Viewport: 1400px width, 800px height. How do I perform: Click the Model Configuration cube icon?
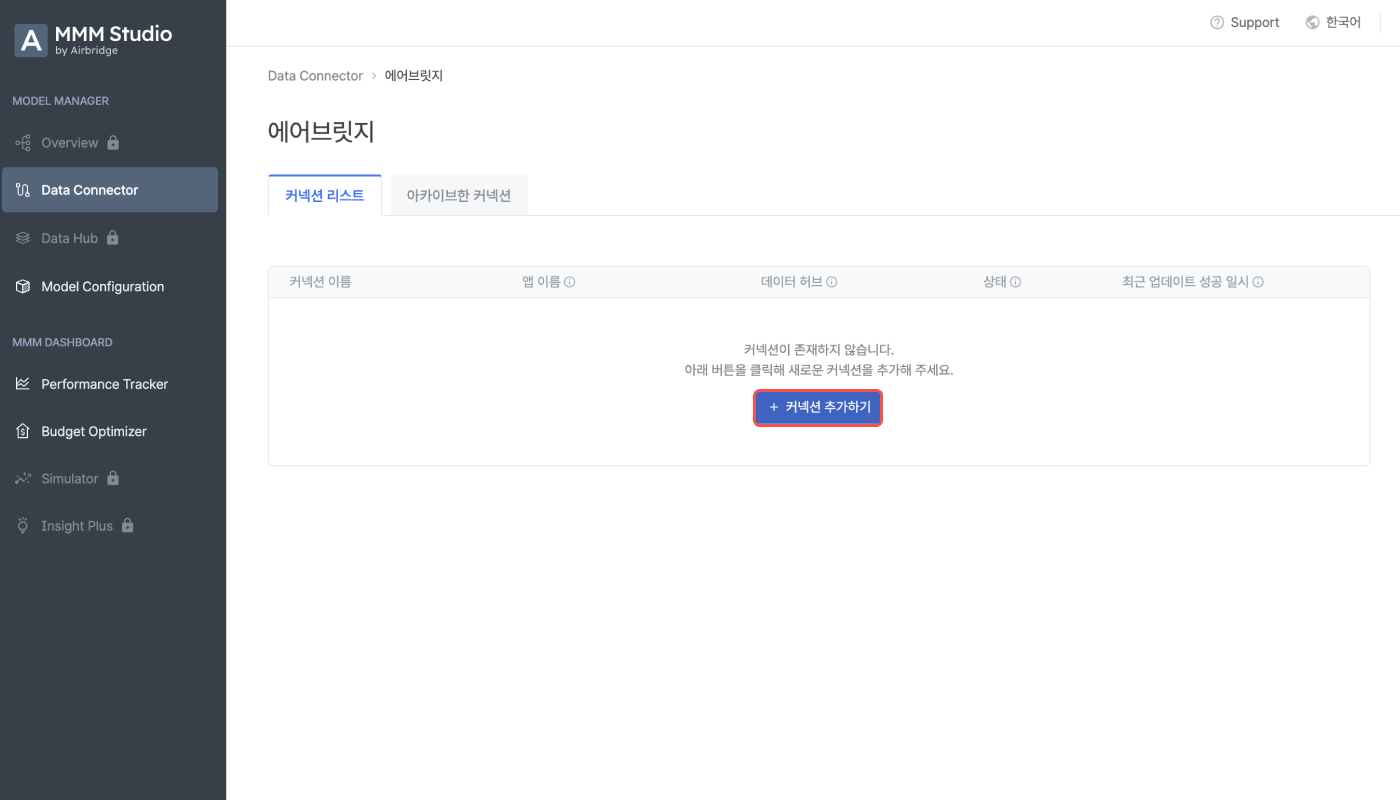click(x=22, y=287)
